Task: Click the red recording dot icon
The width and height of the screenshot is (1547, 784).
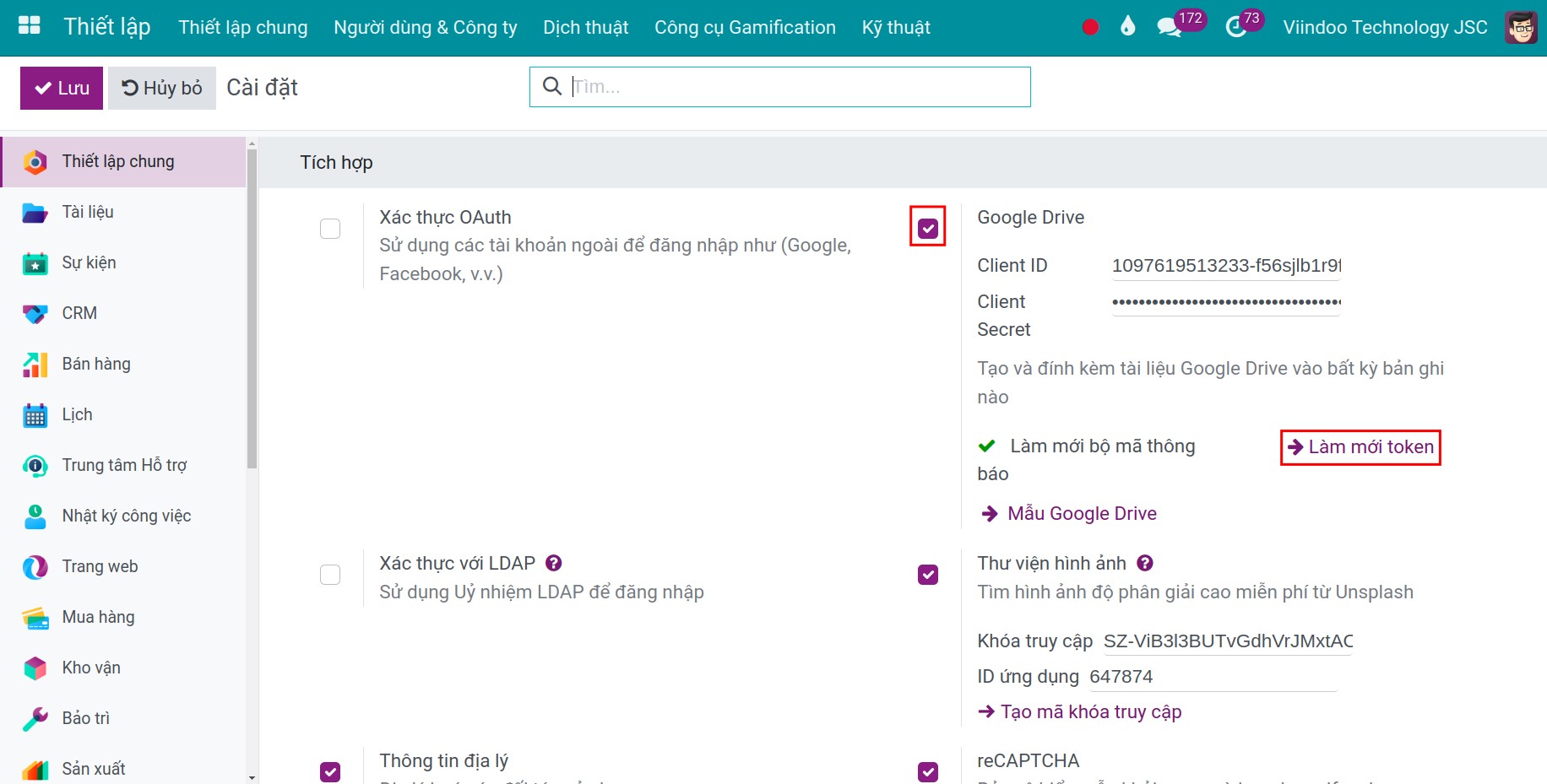Action: click(1090, 27)
